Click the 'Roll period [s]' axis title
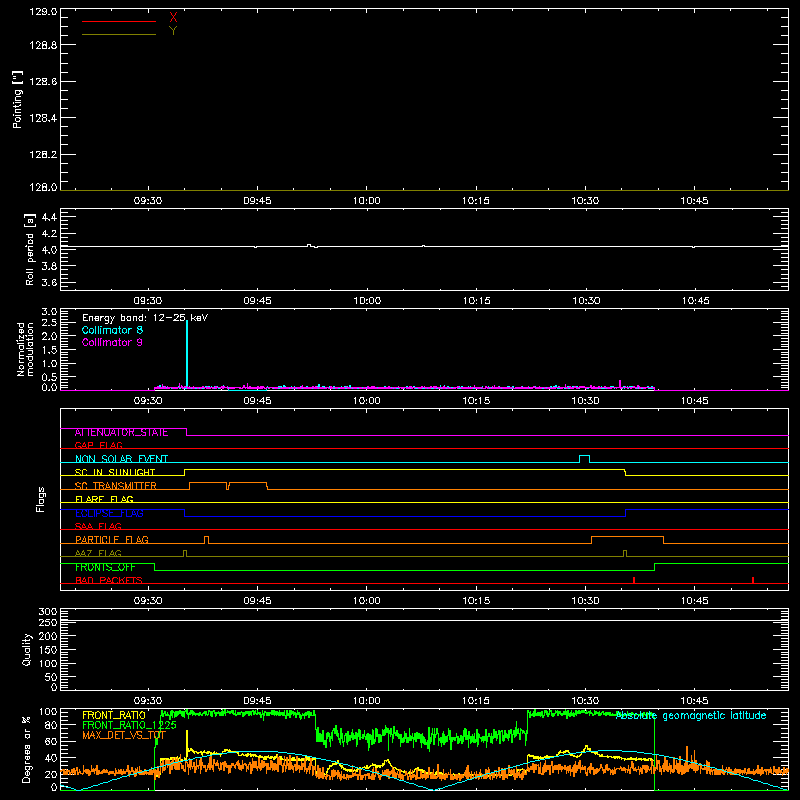 [x=29, y=249]
